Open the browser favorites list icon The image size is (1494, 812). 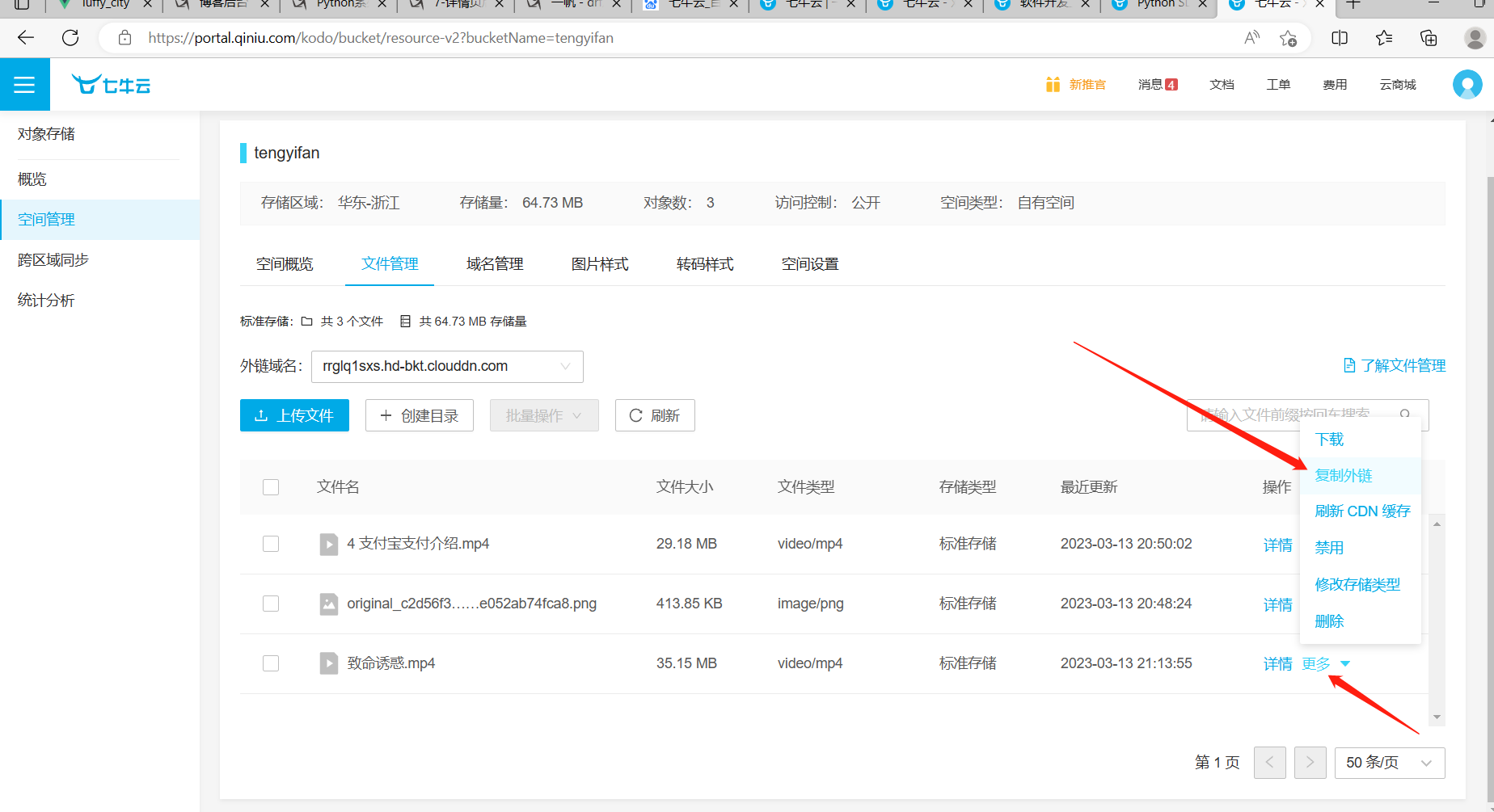pos(1384,38)
